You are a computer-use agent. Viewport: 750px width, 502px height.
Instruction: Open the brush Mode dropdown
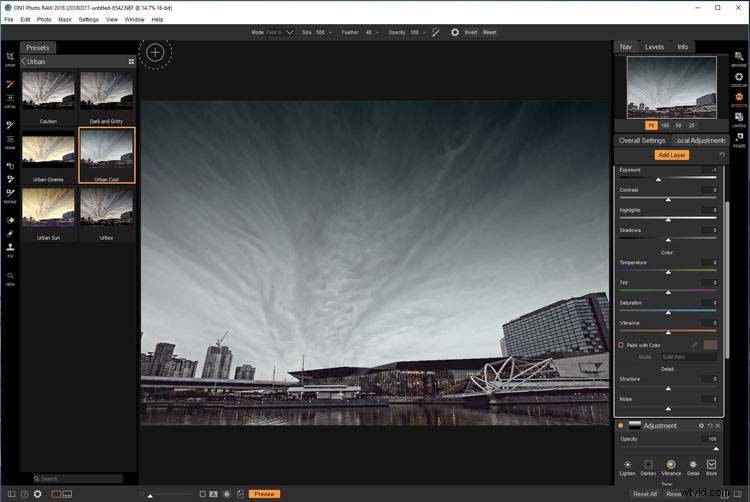pos(280,32)
